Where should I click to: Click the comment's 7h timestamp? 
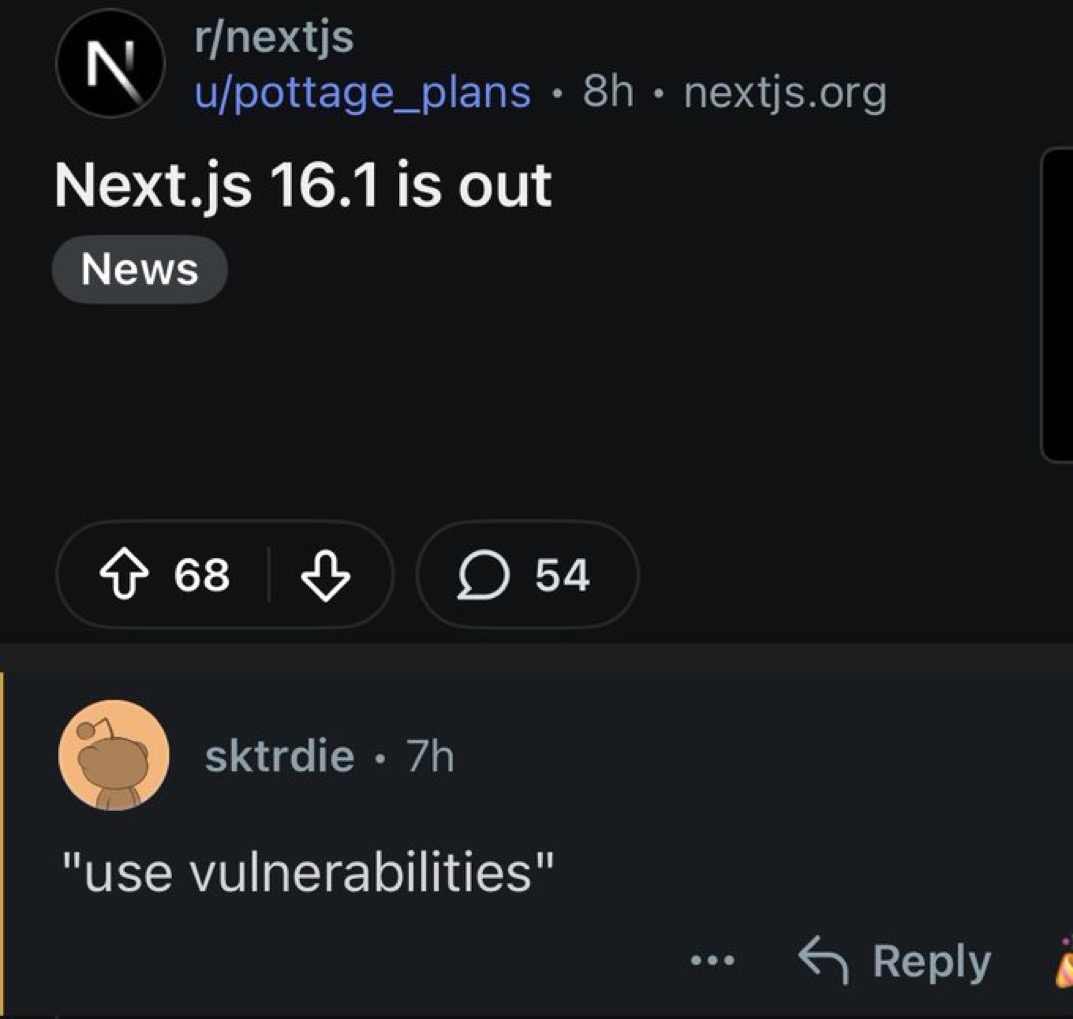coord(430,756)
